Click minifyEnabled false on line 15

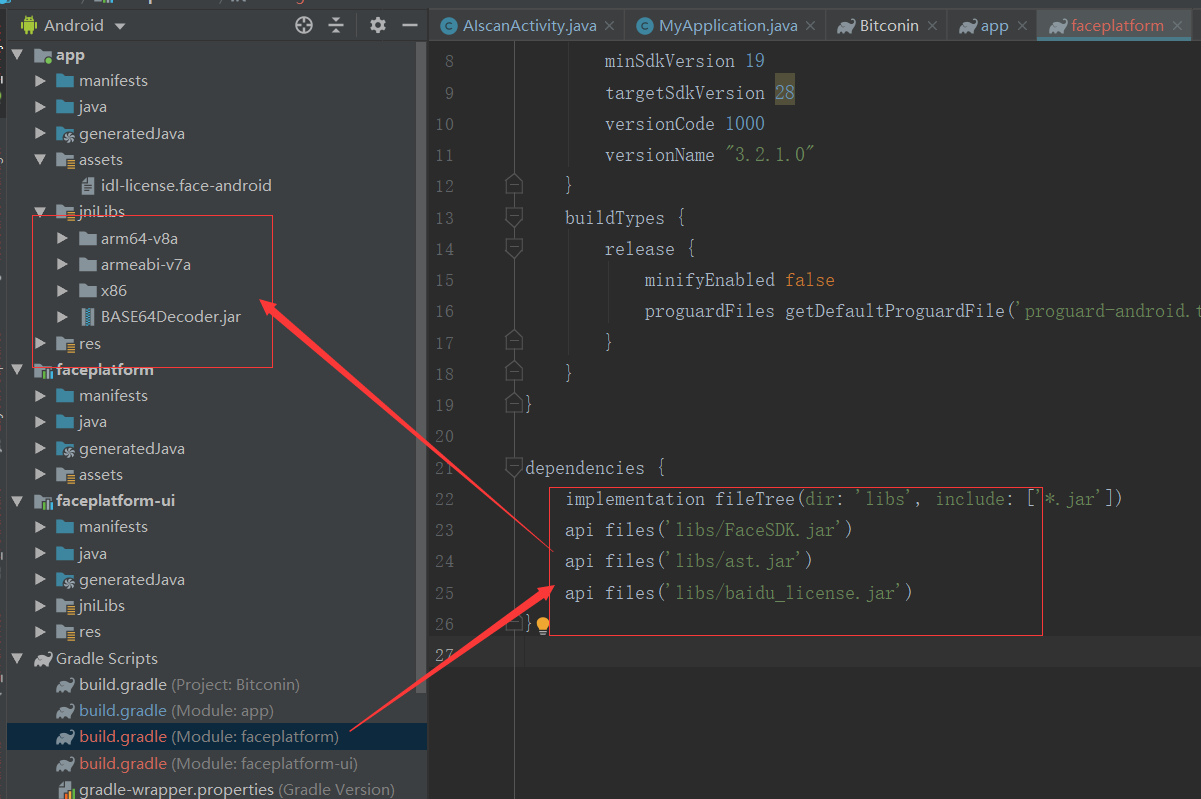click(x=740, y=280)
